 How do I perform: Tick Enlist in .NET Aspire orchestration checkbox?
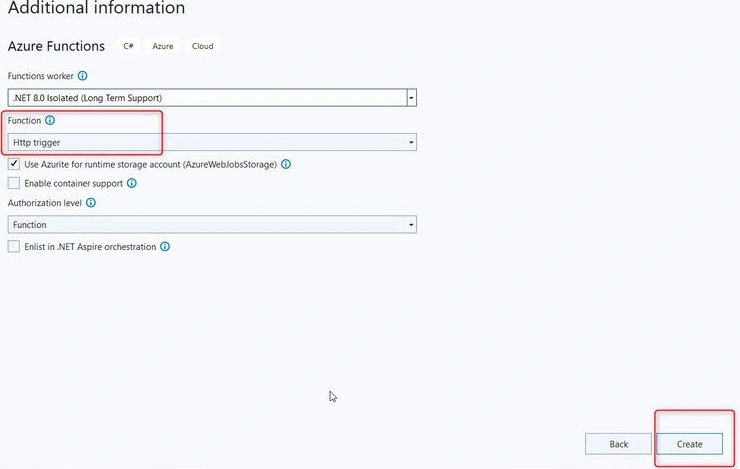pyautogui.click(x=14, y=247)
